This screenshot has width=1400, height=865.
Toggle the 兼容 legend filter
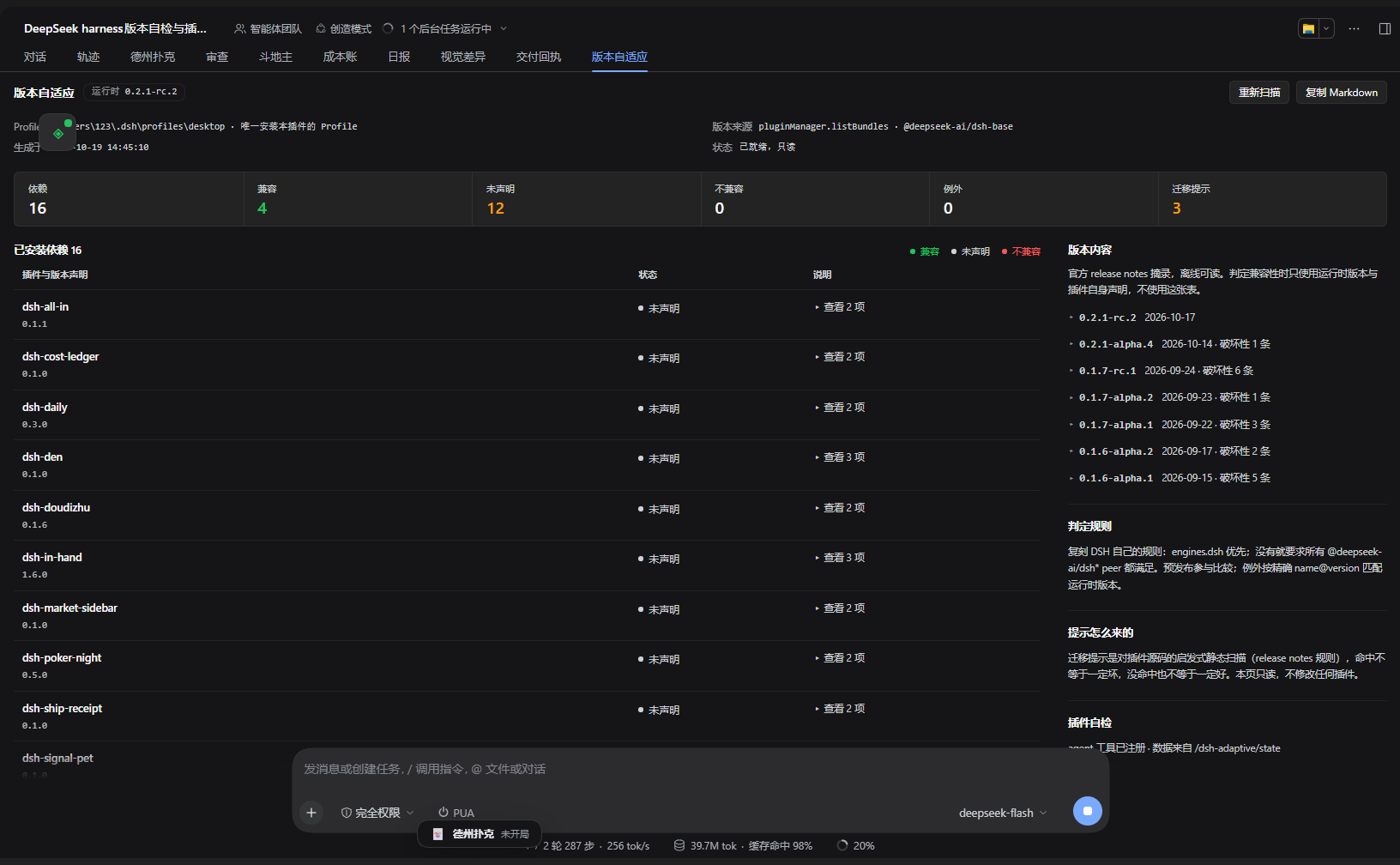point(925,251)
